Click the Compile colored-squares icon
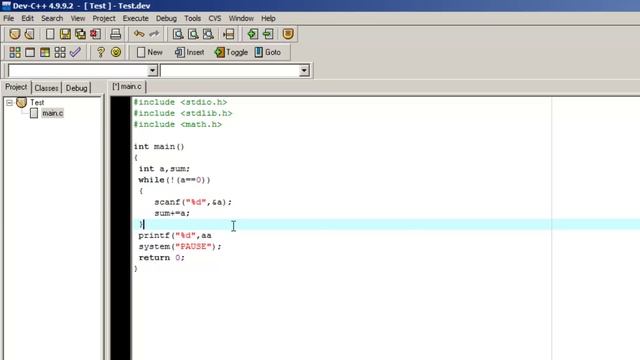Viewport: 640px width, 360px height. click(15, 52)
